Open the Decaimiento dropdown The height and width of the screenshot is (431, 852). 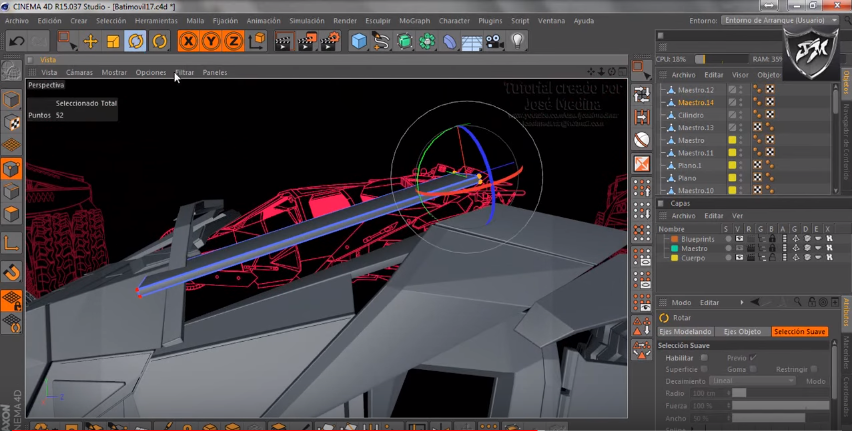pos(752,381)
